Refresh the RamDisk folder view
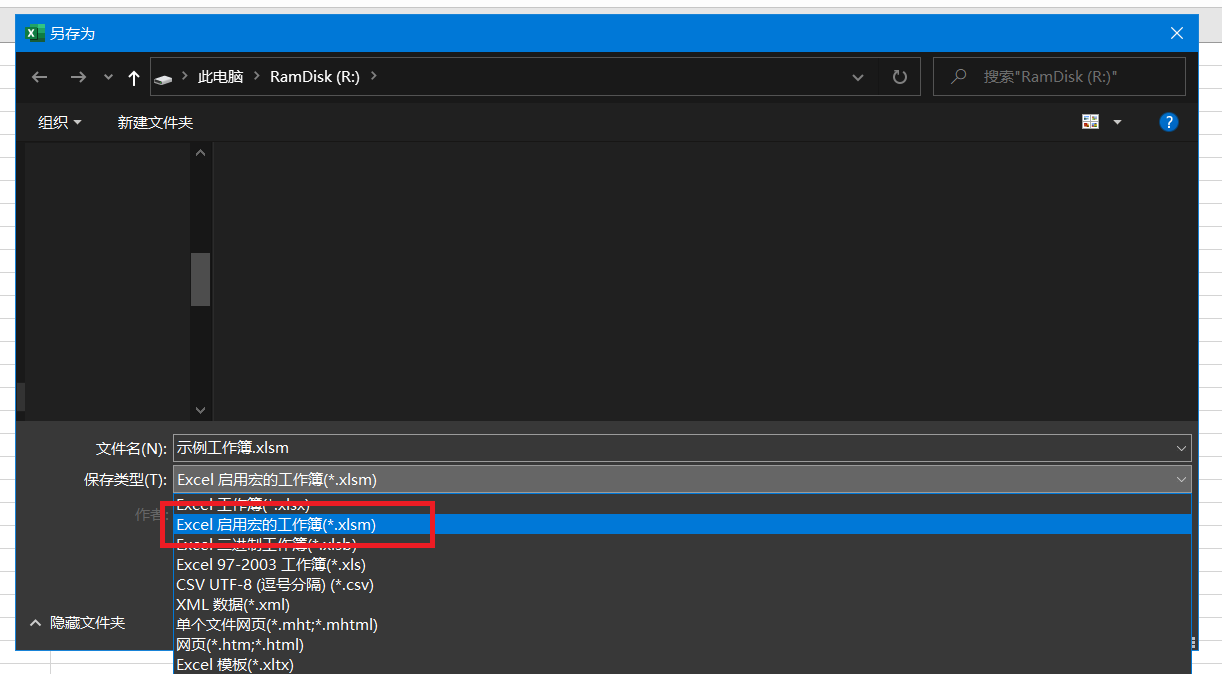1222x674 pixels. tap(900, 77)
